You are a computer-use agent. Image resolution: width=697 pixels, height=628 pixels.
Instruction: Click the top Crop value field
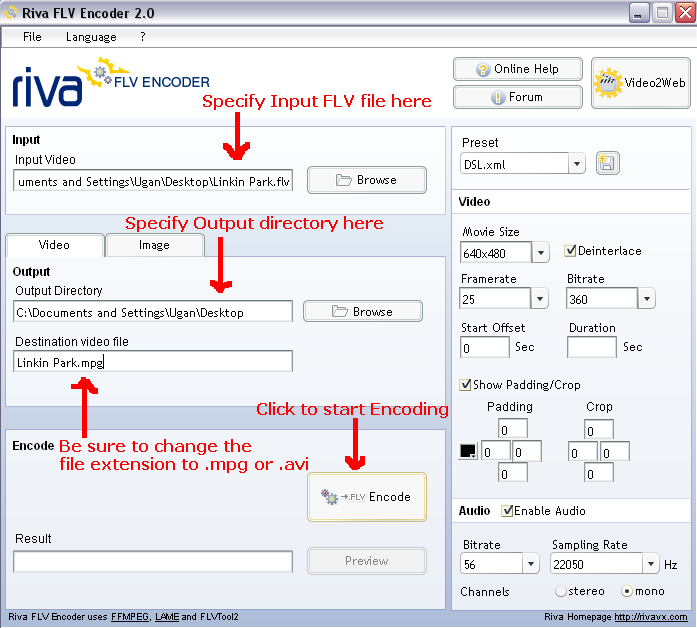pyautogui.click(x=599, y=429)
